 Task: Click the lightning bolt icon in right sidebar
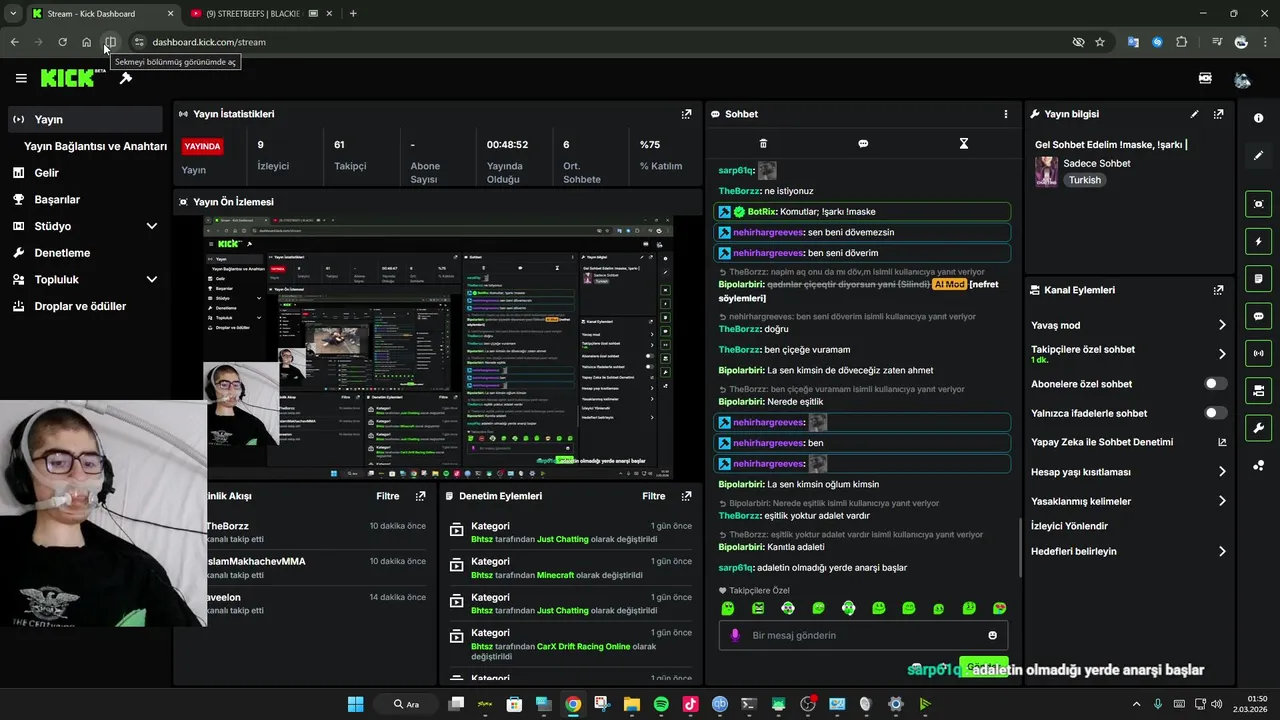tap(1258, 241)
